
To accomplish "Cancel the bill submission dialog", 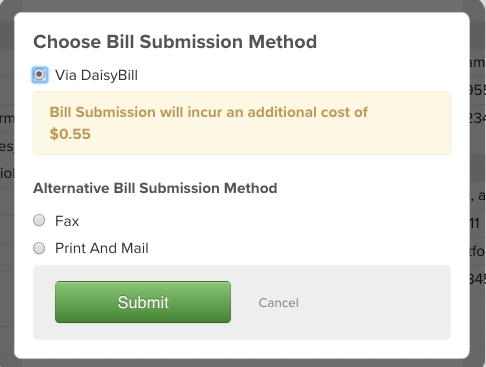I will pos(279,303).
